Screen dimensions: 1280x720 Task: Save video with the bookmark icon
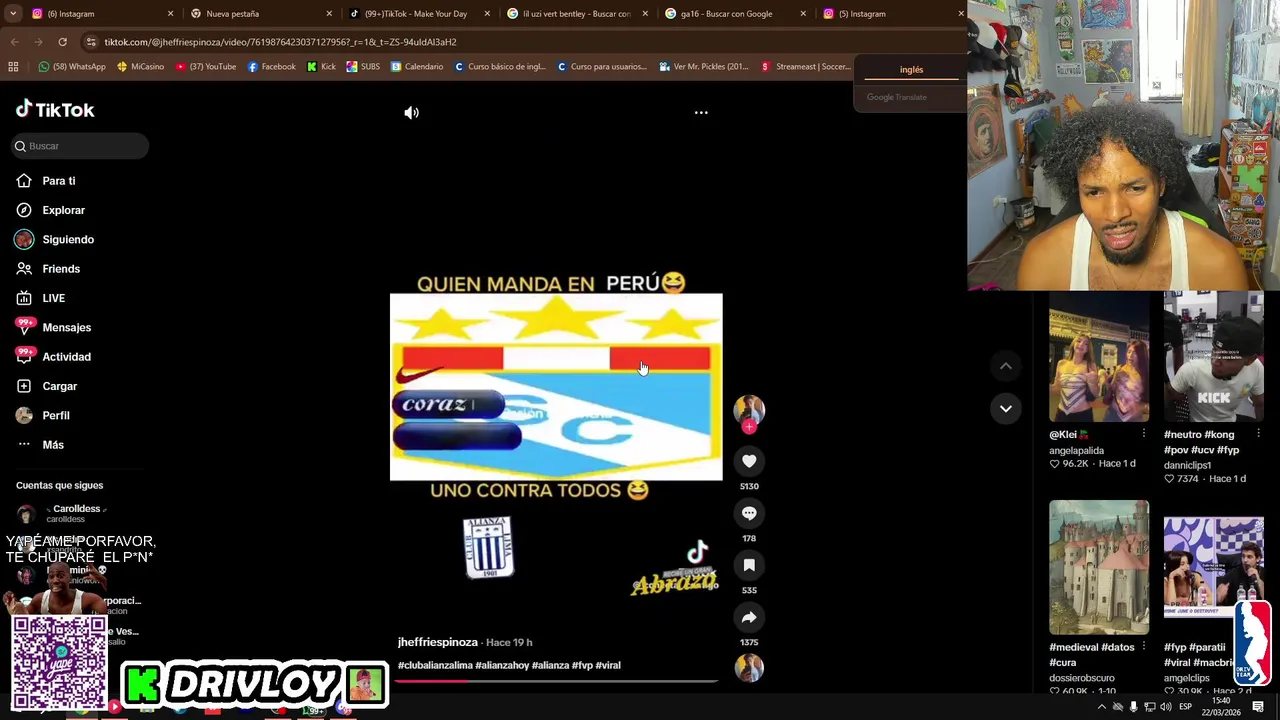point(749,565)
